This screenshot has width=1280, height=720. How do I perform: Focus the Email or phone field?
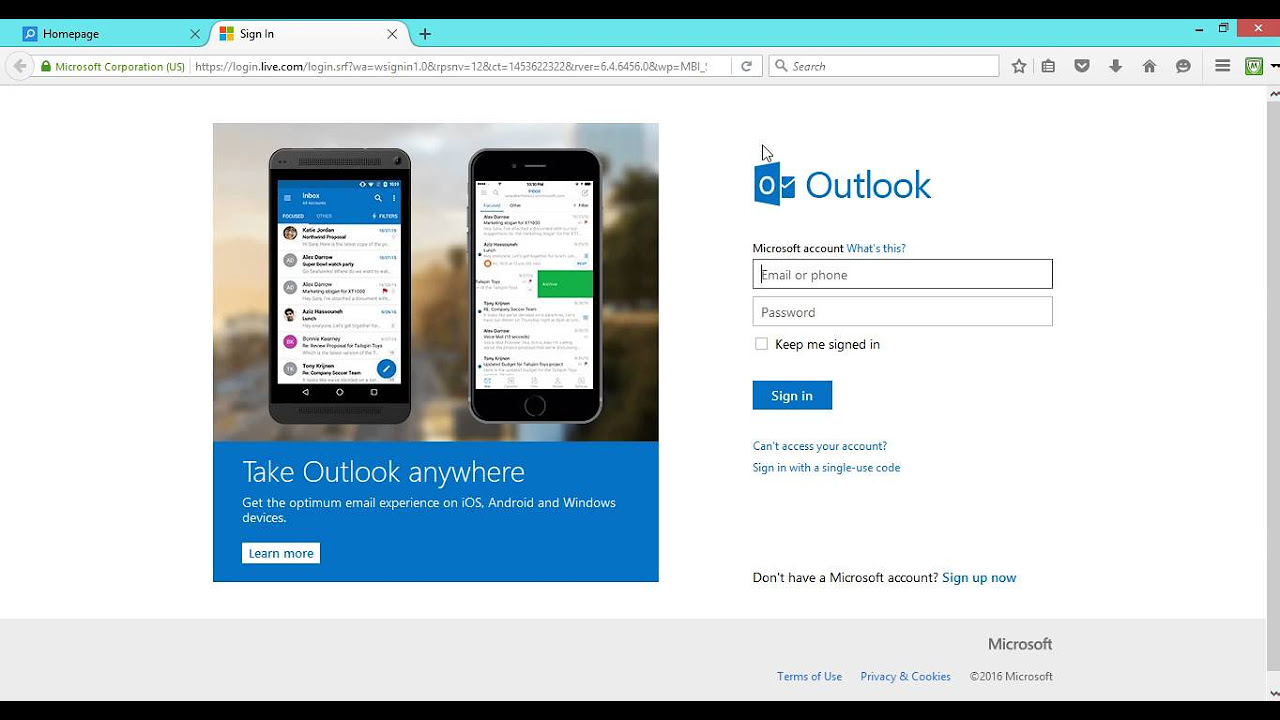[902, 274]
